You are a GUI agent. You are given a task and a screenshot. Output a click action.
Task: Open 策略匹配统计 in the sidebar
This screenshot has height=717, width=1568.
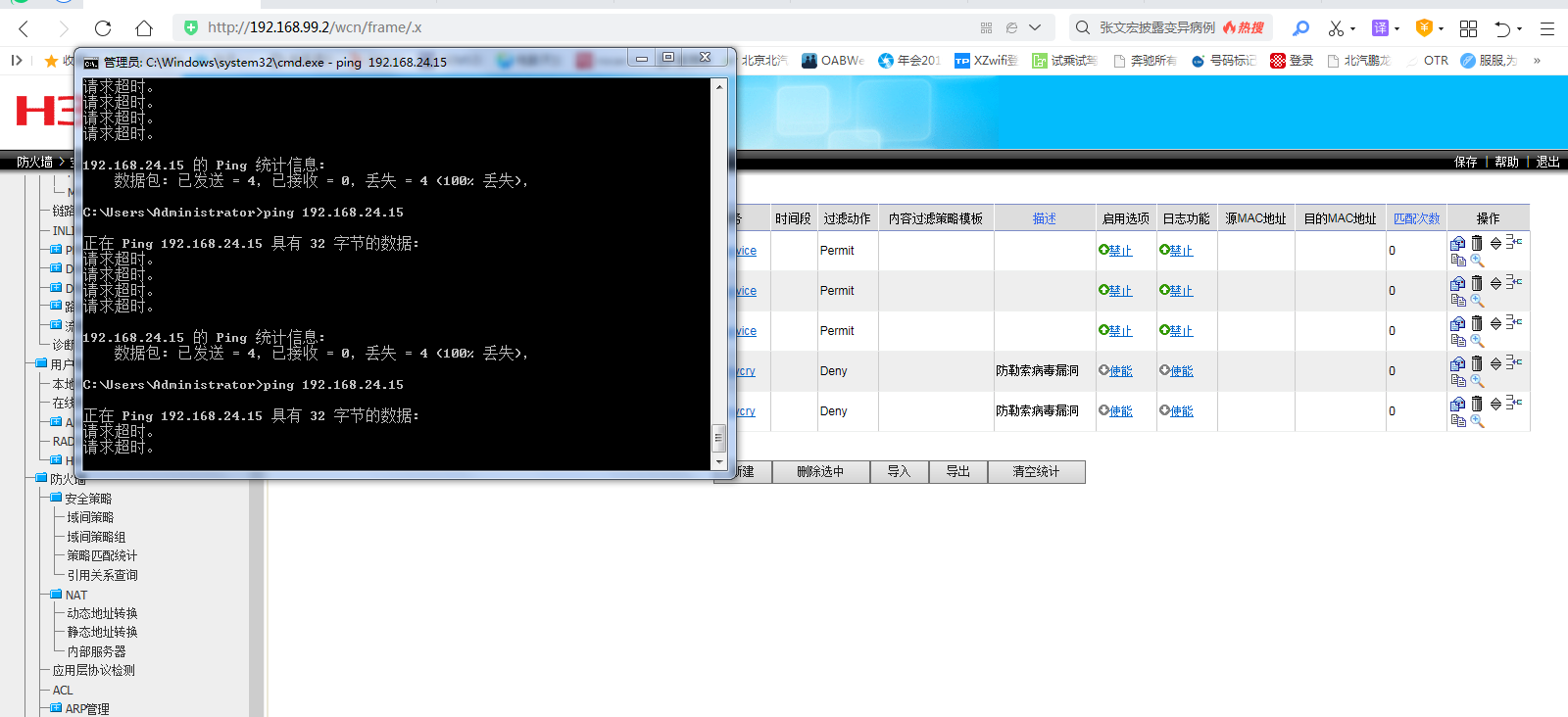[x=102, y=555]
